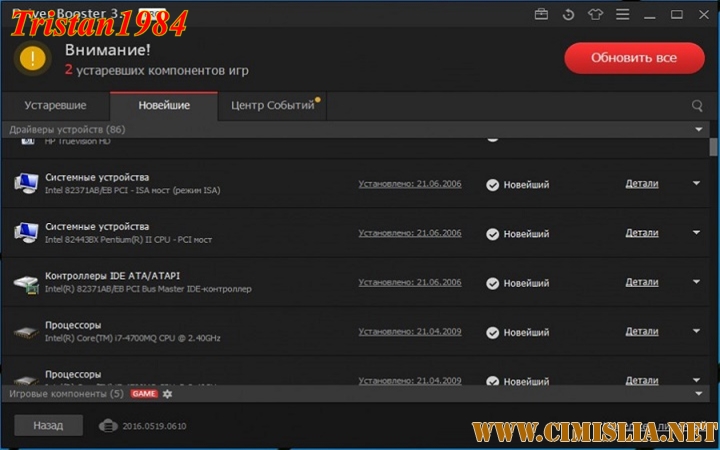Expand the Игровые компоненты (5) section
Screen dimensions: 720x450
click(698, 394)
